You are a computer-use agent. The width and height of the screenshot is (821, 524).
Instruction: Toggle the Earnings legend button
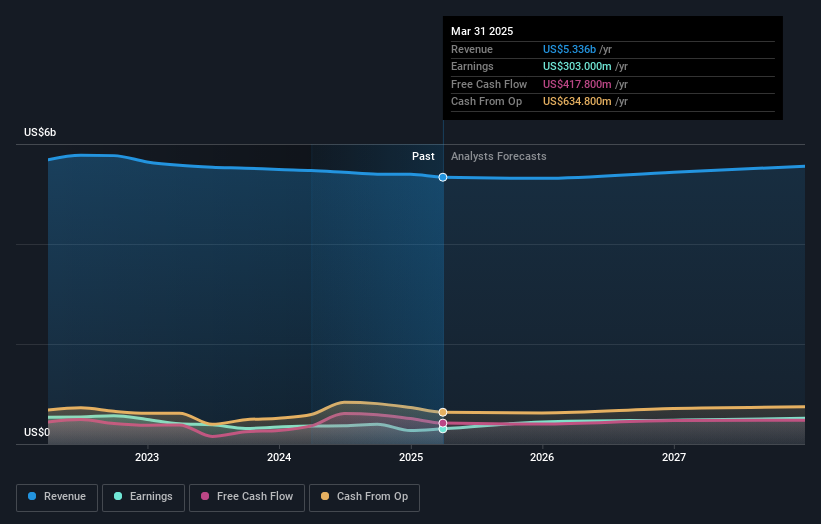pos(143,497)
